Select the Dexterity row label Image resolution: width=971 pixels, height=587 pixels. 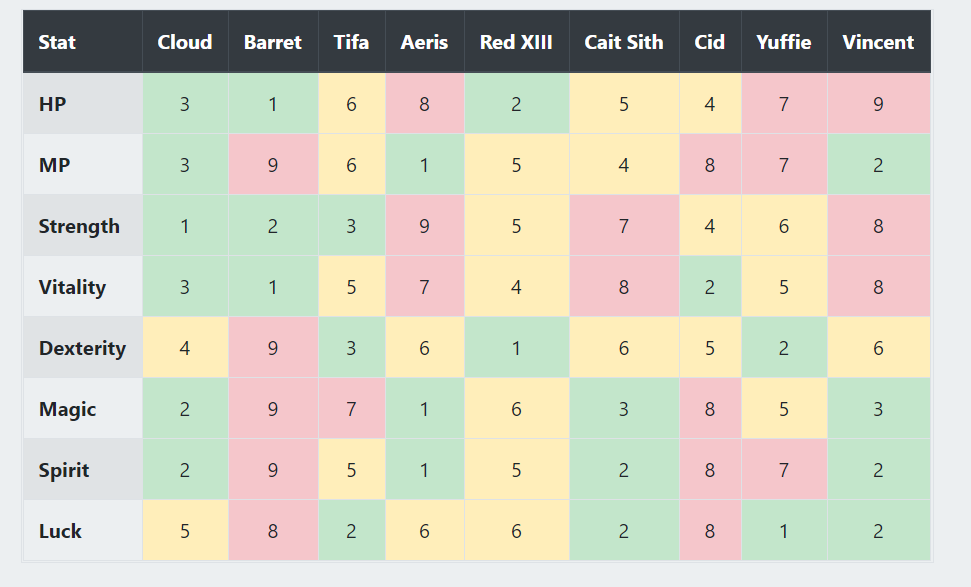[82, 348]
